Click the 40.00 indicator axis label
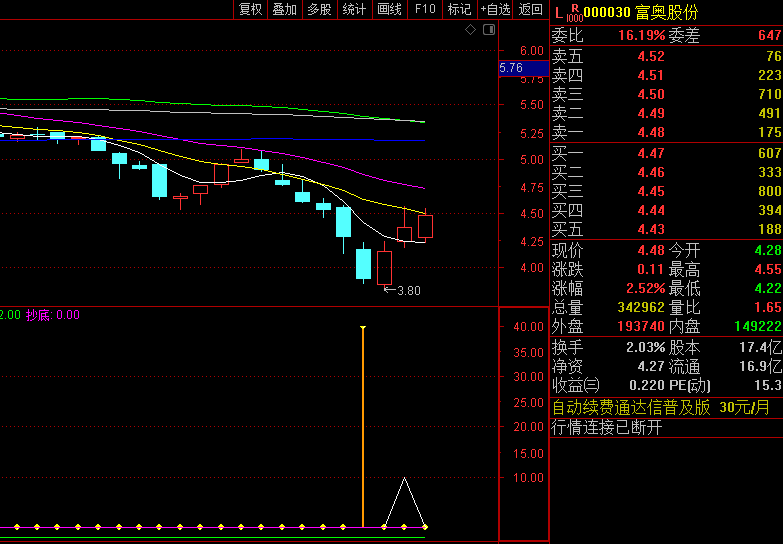 pos(528,327)
